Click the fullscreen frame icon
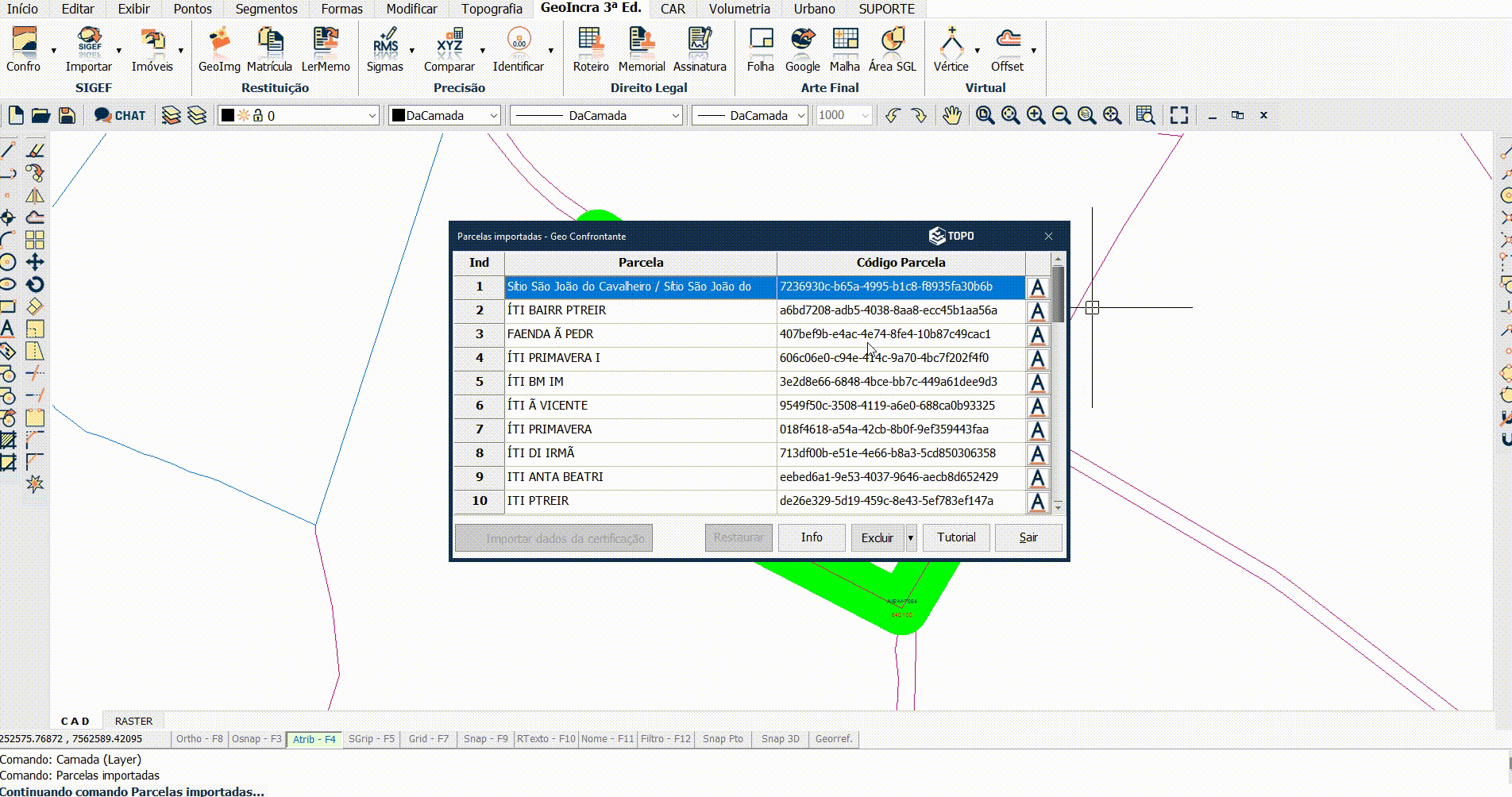1512x797 pixels. (1179, 115)
